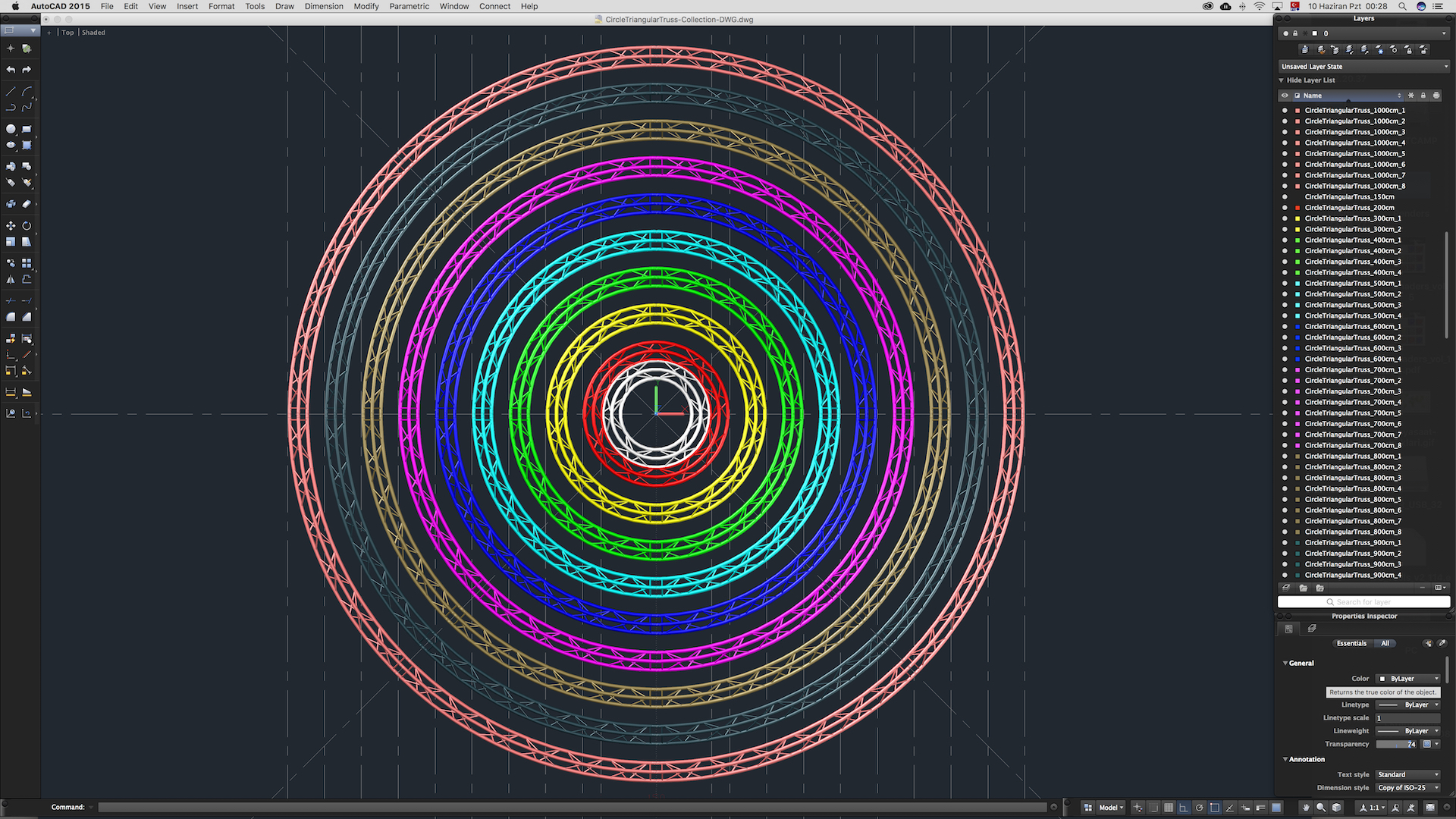Select the Mirror tool

pyautogui.click(x=11, y=280)
